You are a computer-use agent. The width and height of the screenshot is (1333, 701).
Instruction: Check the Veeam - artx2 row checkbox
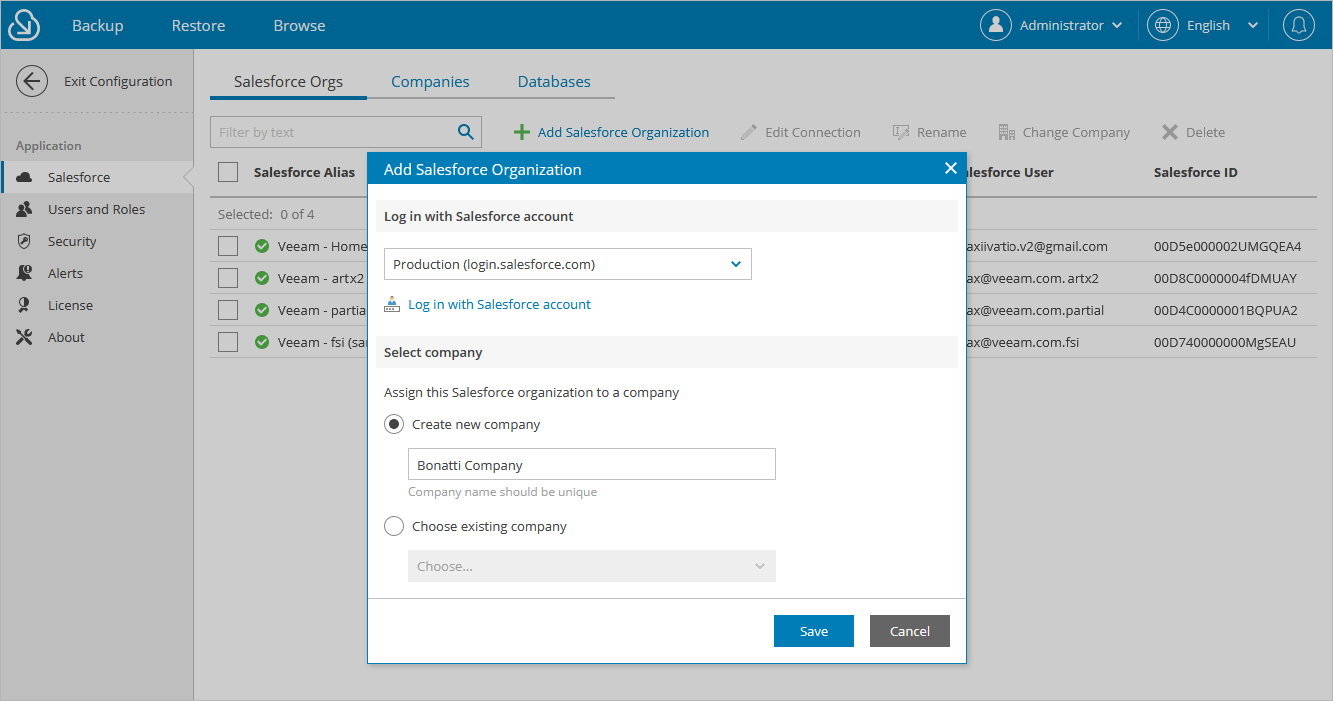click(228, 278)
